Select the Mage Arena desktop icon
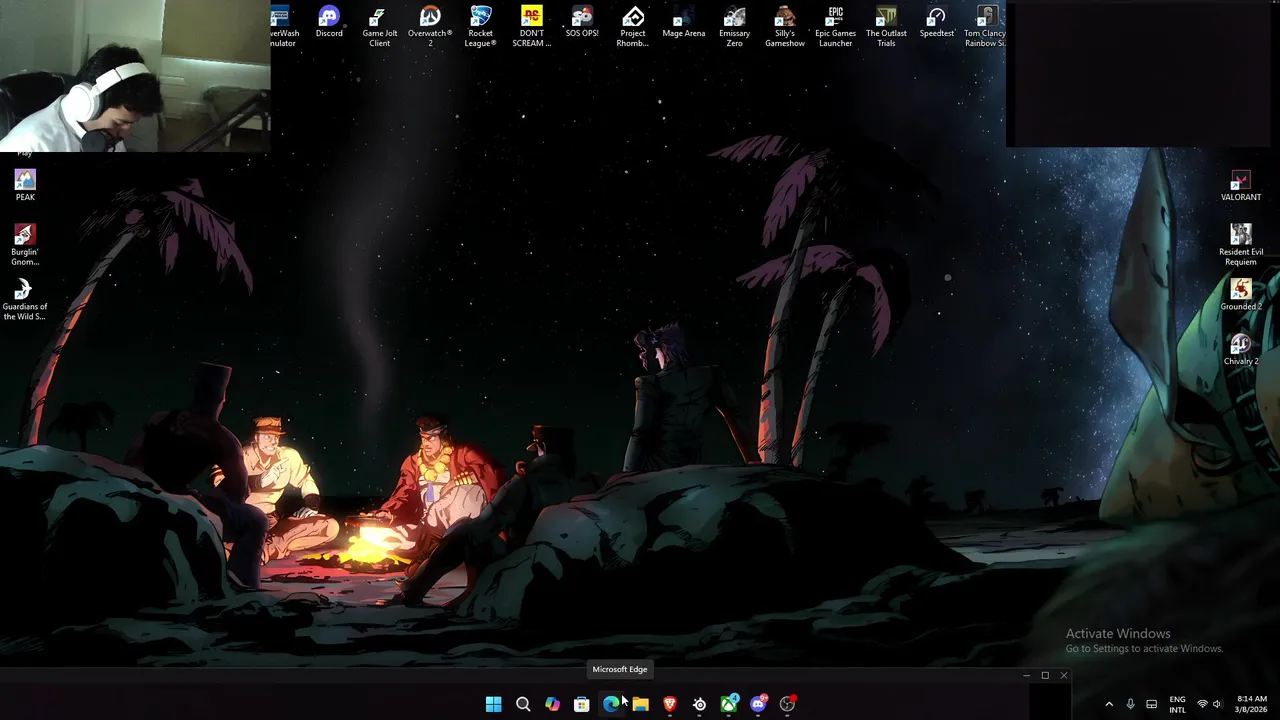The width and height of the screenshot is (1280, 720). click(x=683, y=23)
